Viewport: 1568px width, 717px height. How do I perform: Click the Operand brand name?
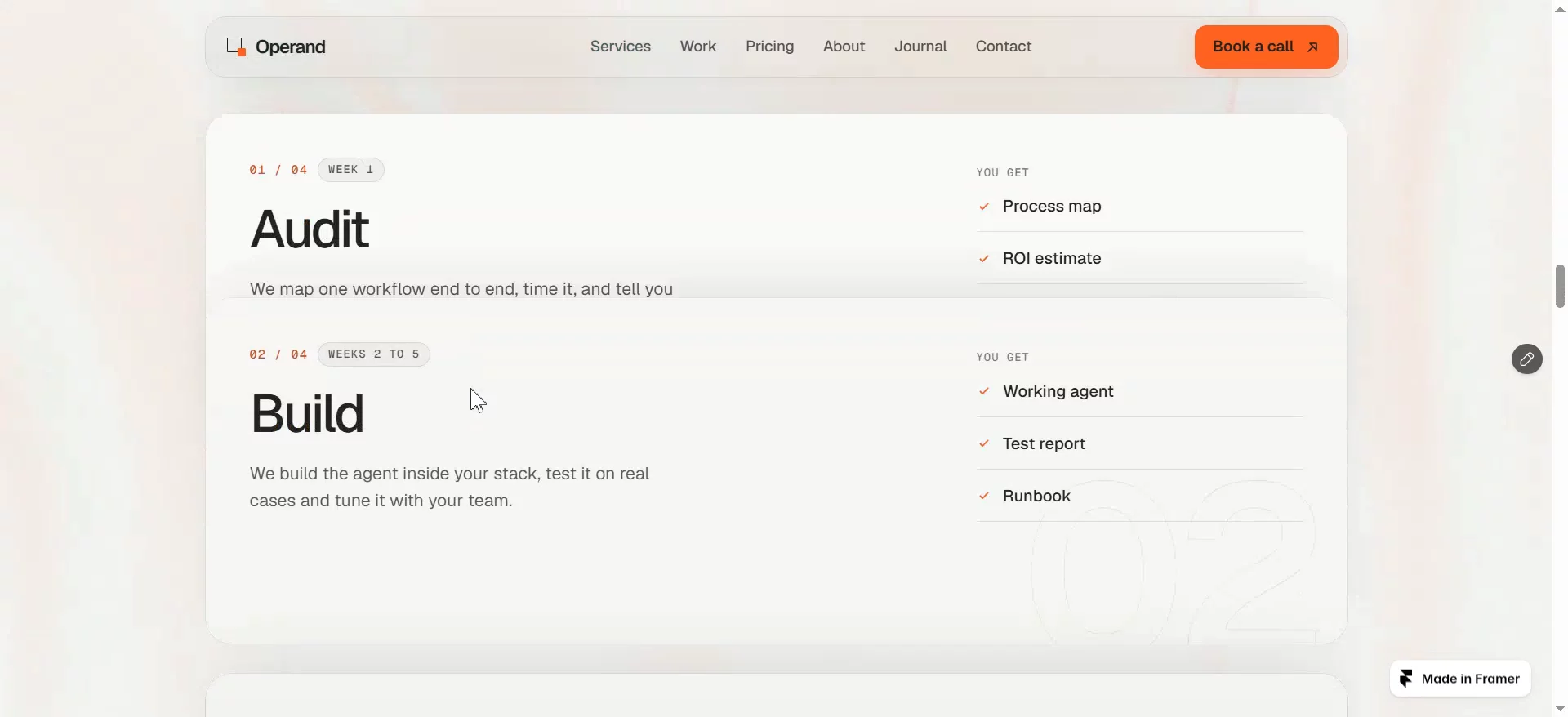pos(291,47)
